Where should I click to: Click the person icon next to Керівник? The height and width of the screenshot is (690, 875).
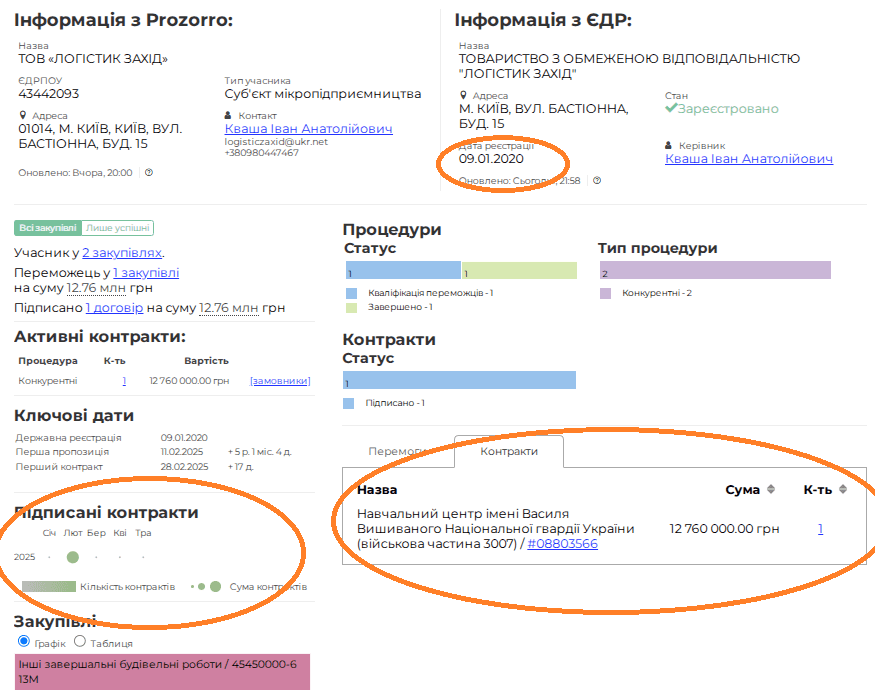(669, 146)
